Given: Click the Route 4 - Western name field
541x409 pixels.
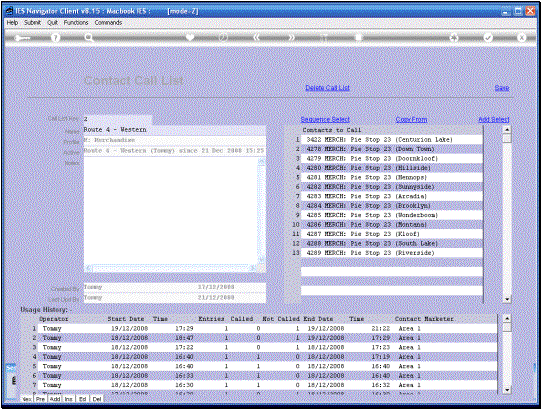Looking at the screenshot, I should (x=175, y=130).
